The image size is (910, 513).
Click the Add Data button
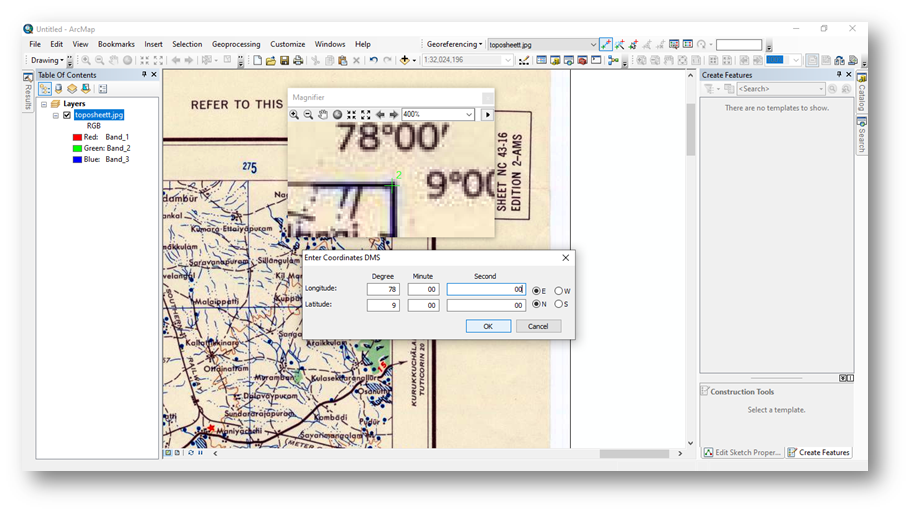click(405, 60)
